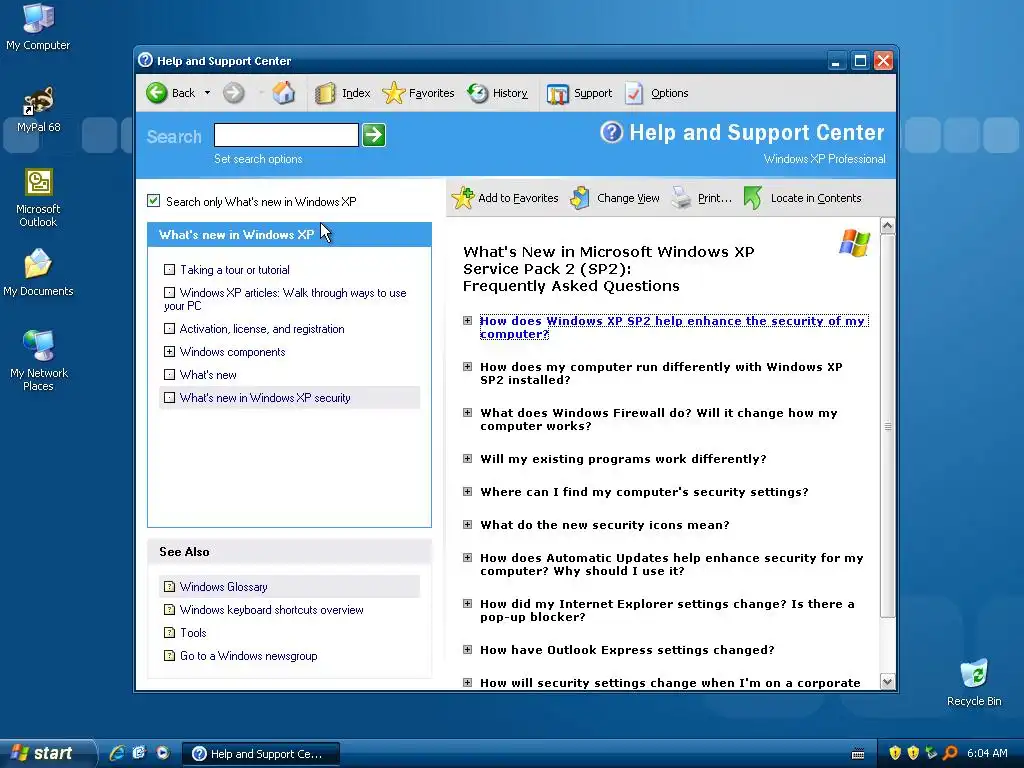Viewport: 1024px width, 768px height.
Task: Open My Network Places desktop icon
Action: [x=38, y=360]
